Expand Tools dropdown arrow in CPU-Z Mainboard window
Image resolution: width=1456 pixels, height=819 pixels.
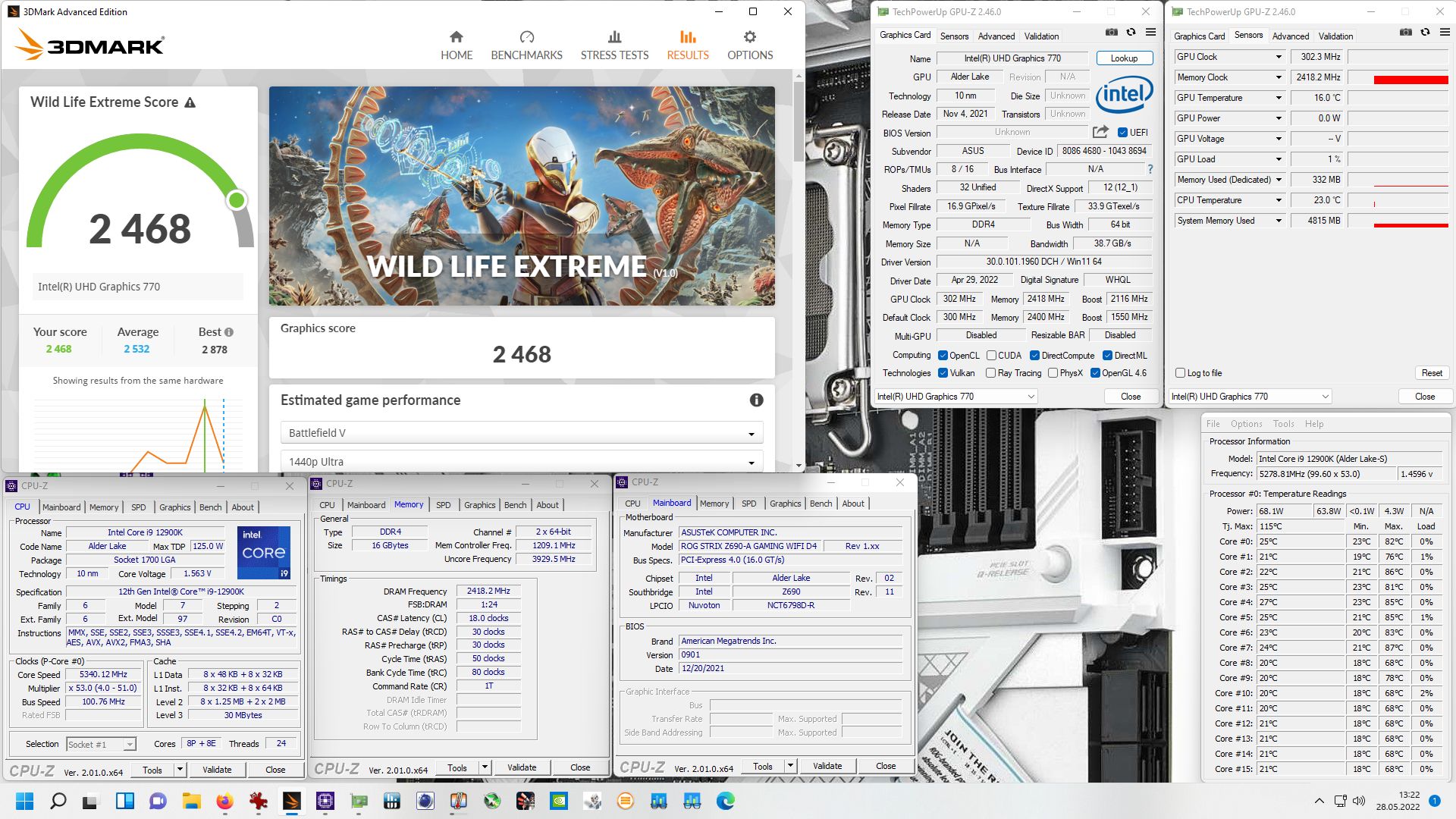point(790,766)
